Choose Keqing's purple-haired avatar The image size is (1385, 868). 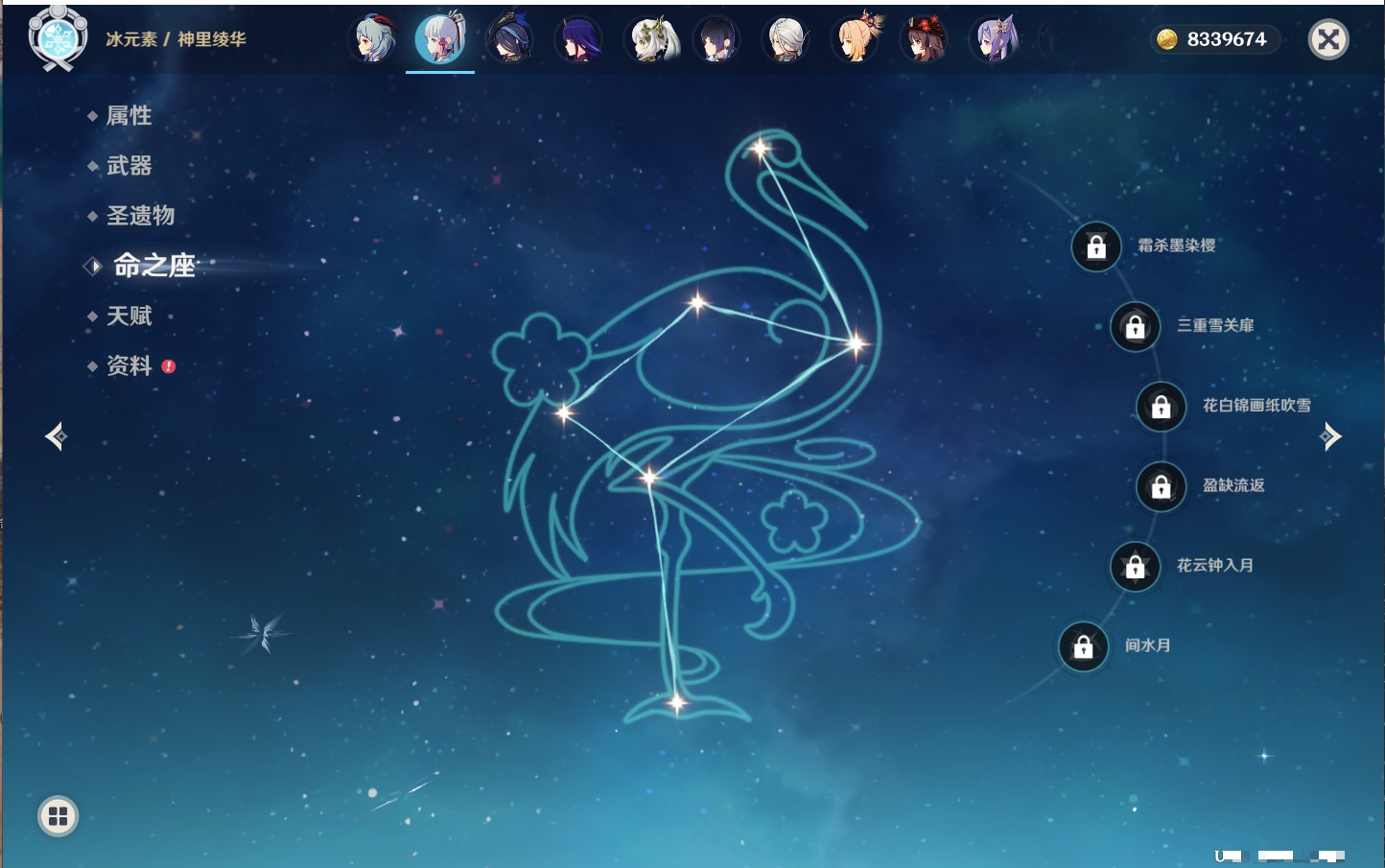995,39
